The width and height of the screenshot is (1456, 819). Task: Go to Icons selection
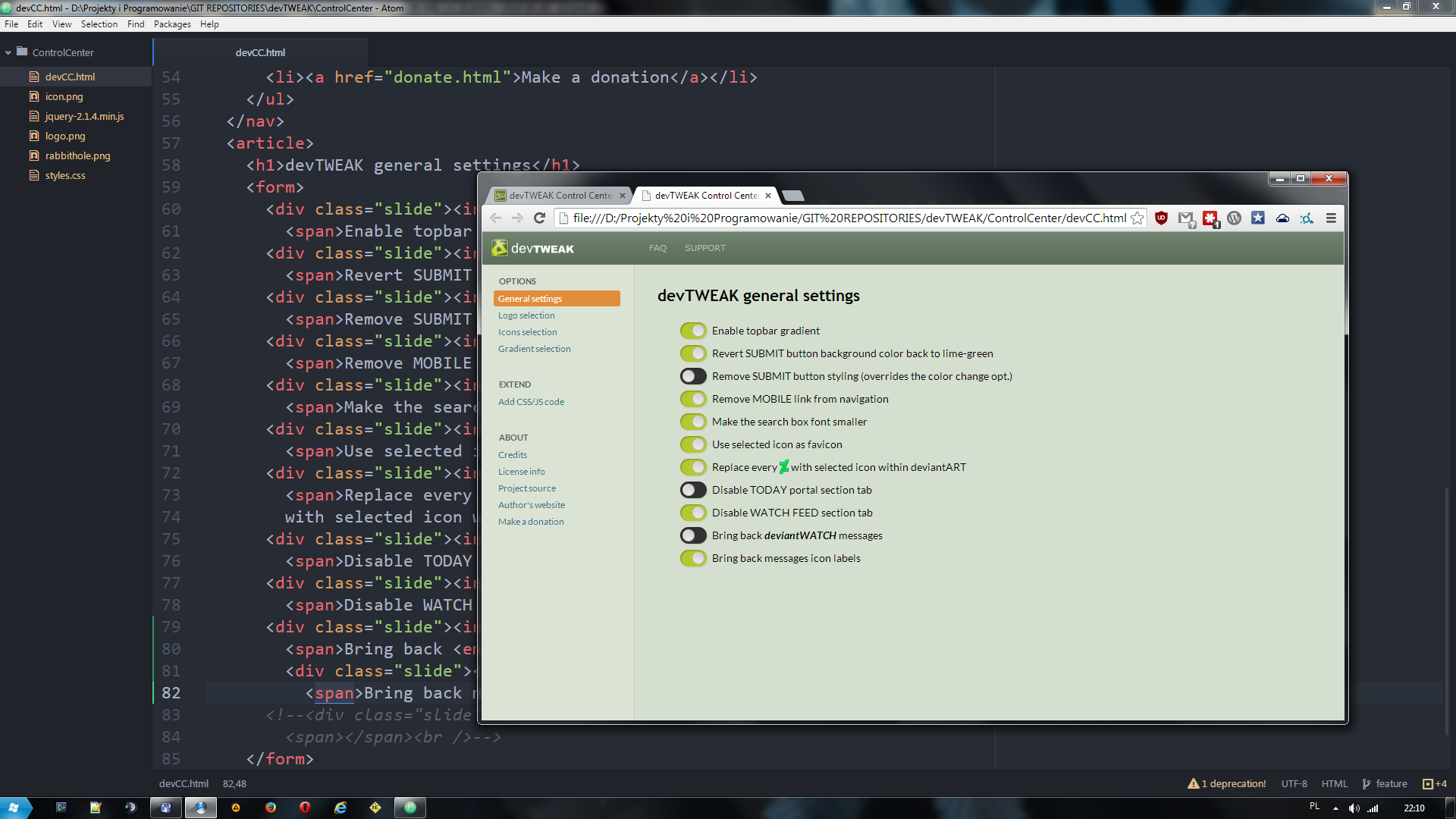[x=527, y=332]
